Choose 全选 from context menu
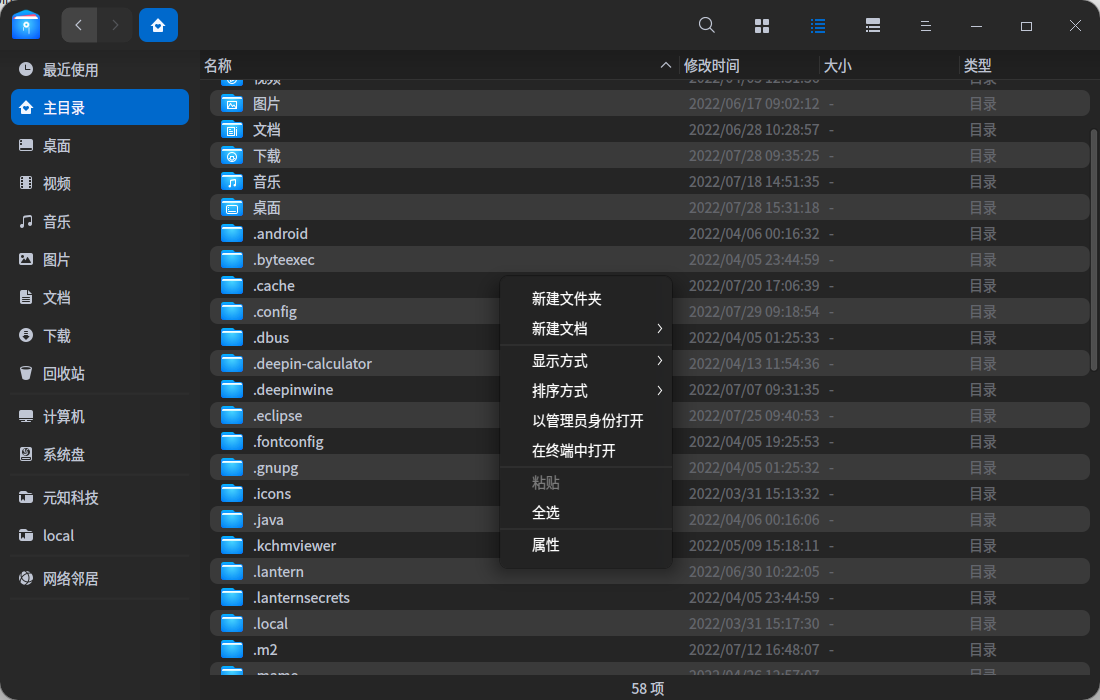This screenshot has height=700, width=1100. (x=586, y=513)
